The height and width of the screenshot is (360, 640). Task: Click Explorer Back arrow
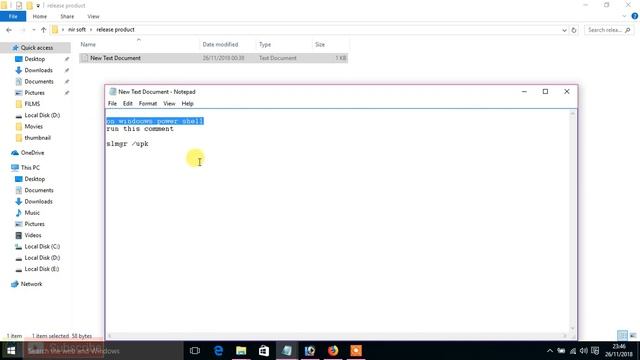tap(9, 30)
